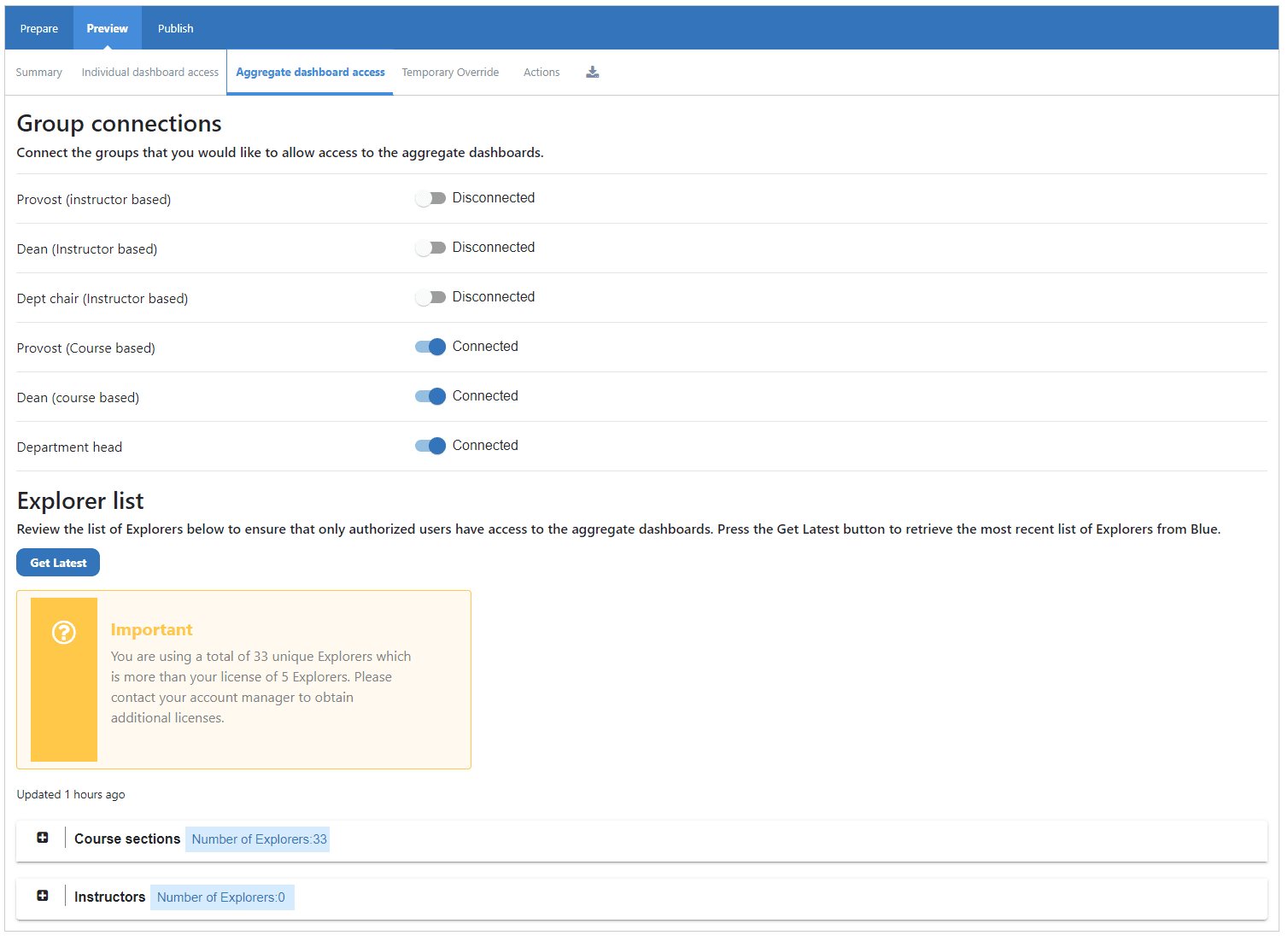Click Disconnected status beside Dept chair
1288x941 pixels.
click(494, 297)
